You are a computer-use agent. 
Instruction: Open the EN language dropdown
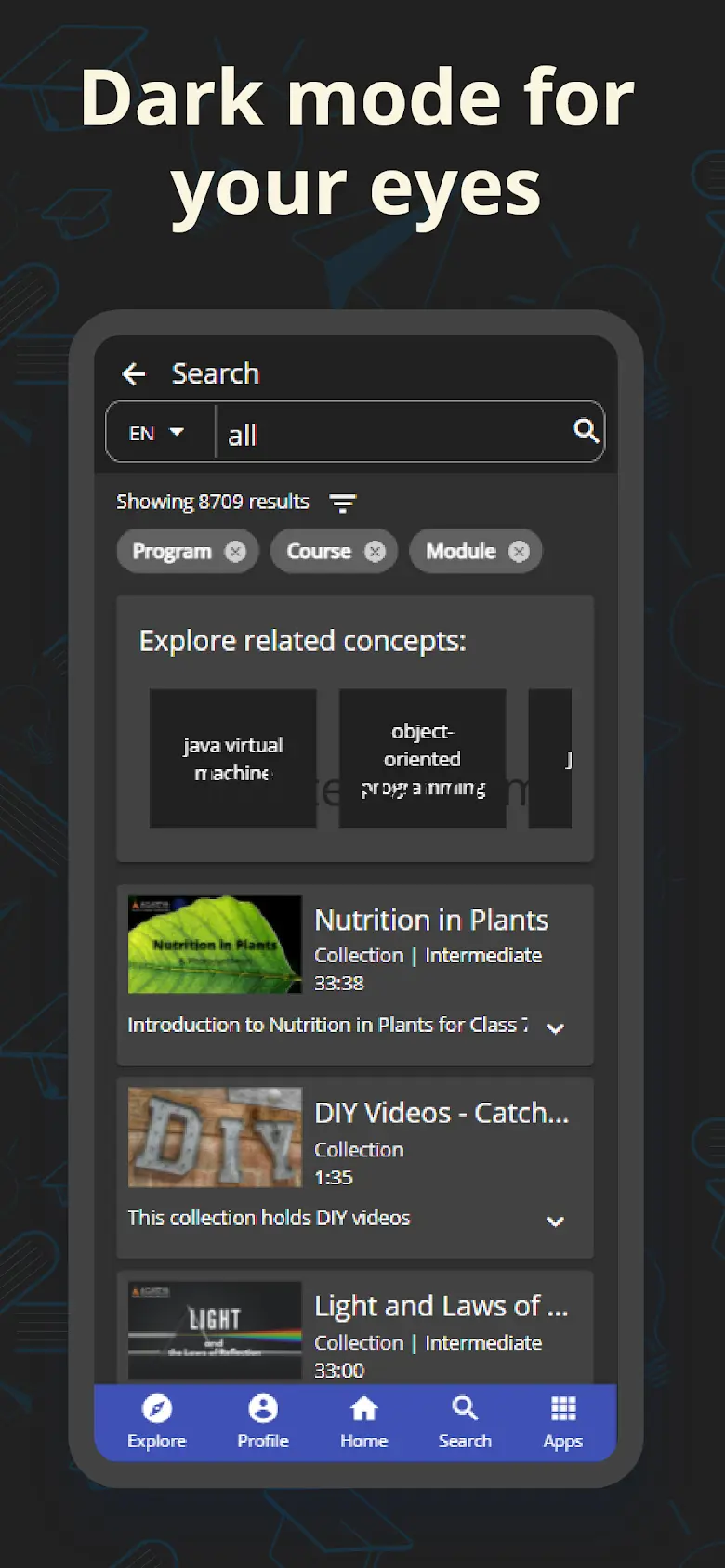(156, 433)
